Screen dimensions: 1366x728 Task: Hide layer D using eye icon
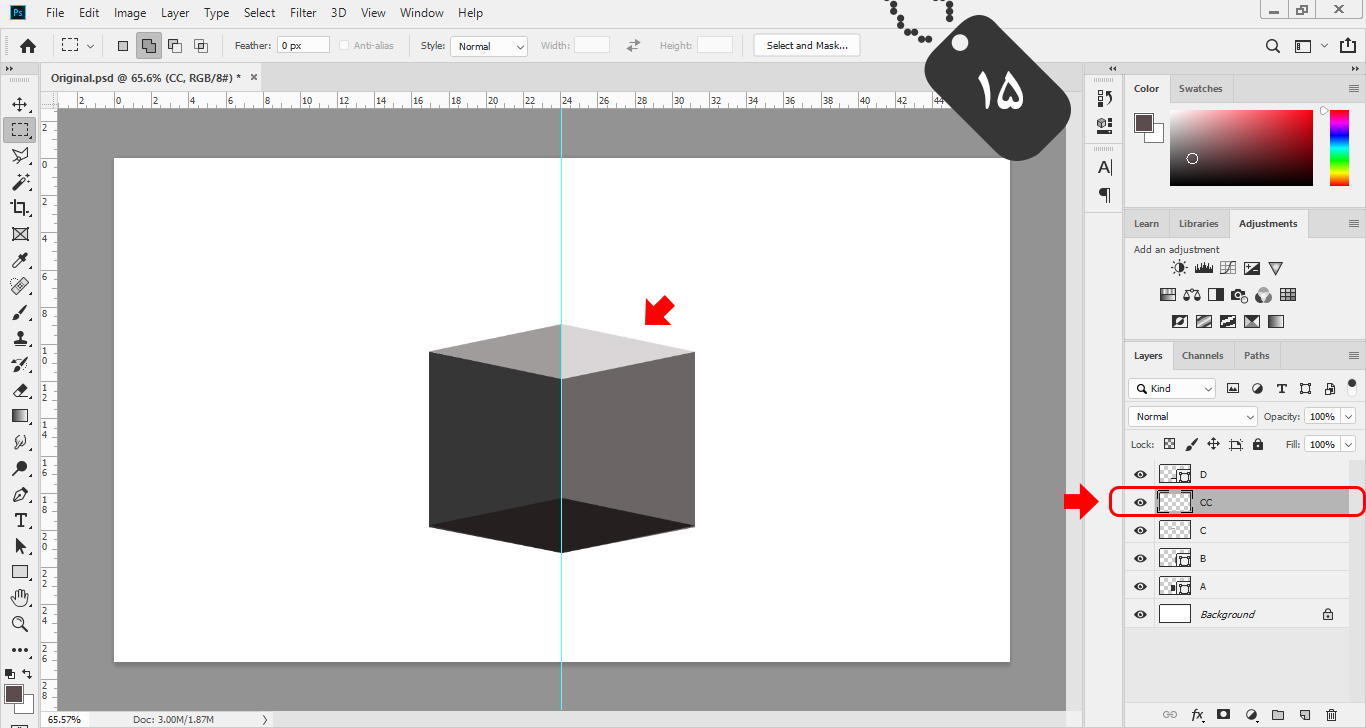pos(1141,474)
